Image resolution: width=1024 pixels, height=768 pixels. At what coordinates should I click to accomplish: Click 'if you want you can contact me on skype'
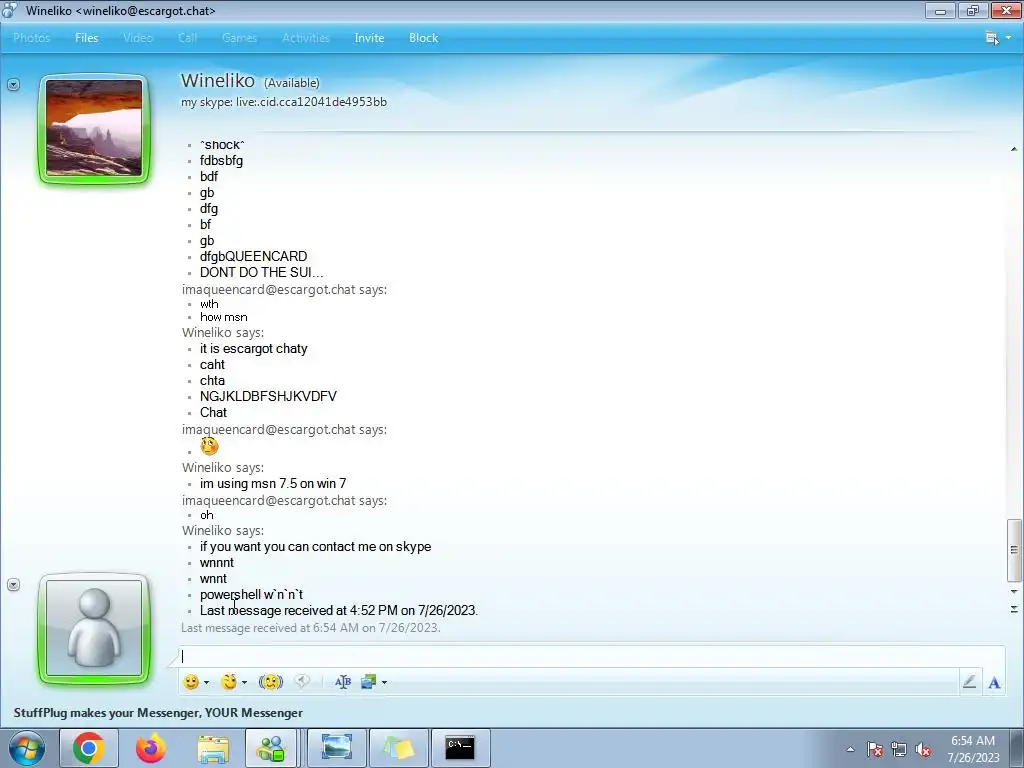[x=315, y=547]
